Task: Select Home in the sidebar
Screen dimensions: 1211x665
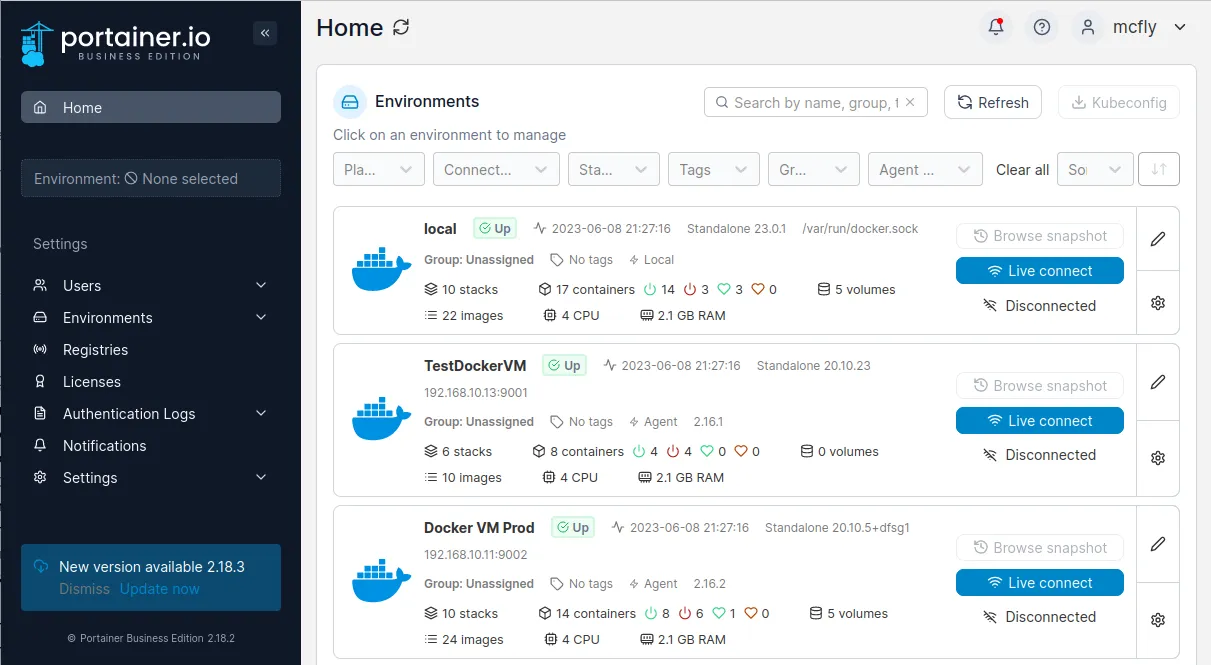Action: tap(150, 107)
